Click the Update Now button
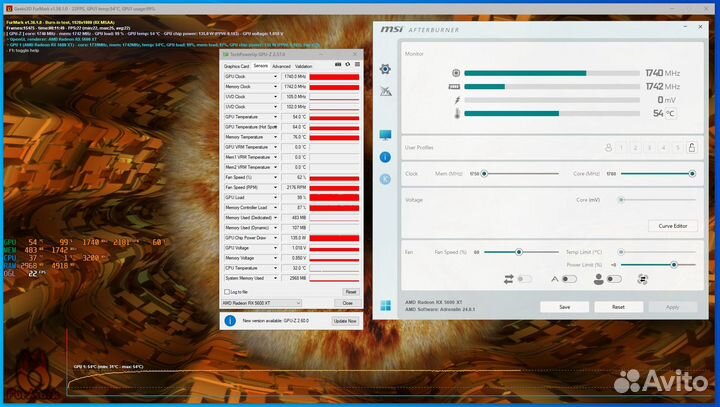This screenshot has width=720, height=407. pyautogui.click(x=343, y=321)
